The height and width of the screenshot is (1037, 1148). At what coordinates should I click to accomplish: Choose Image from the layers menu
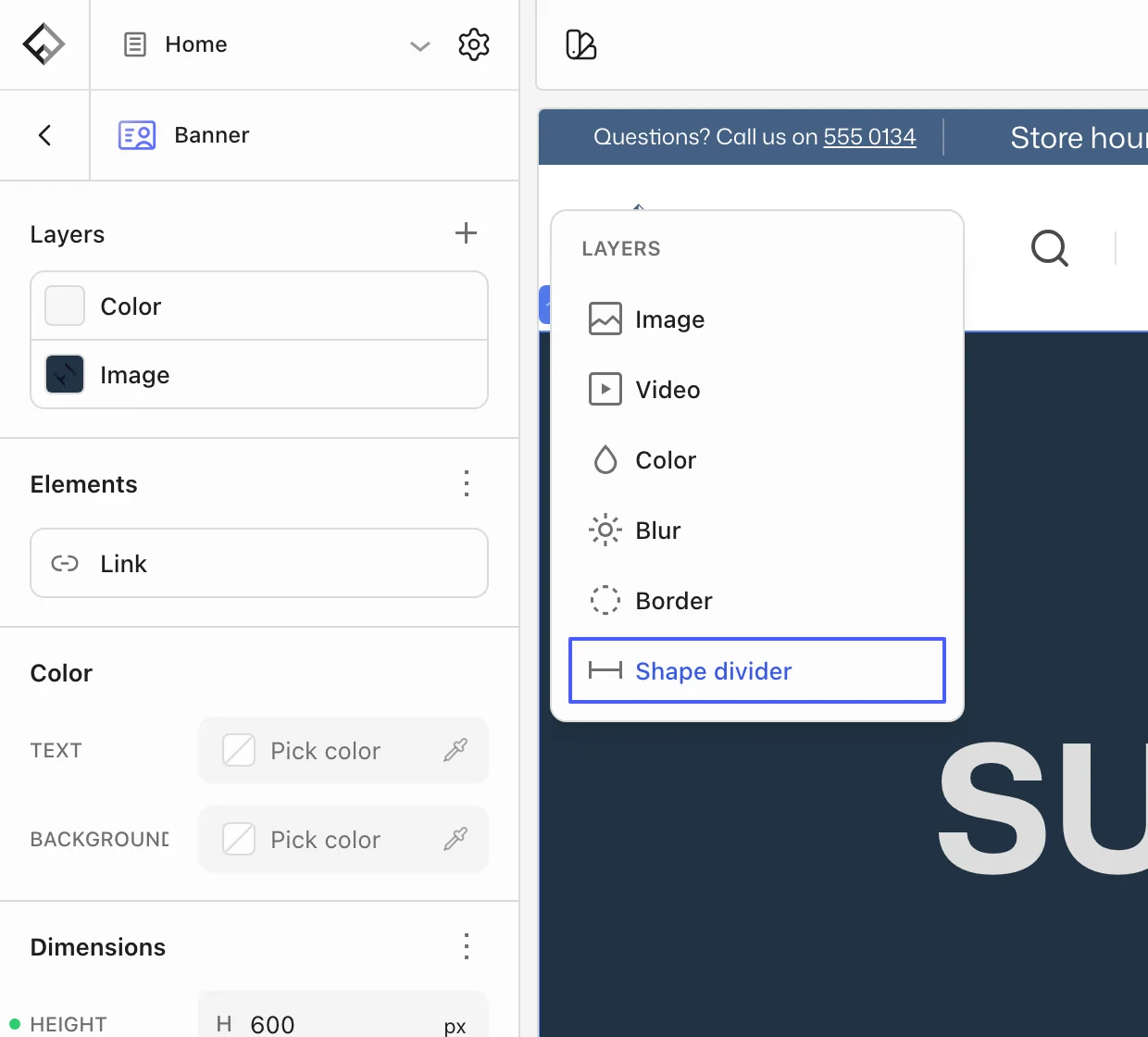757,319
